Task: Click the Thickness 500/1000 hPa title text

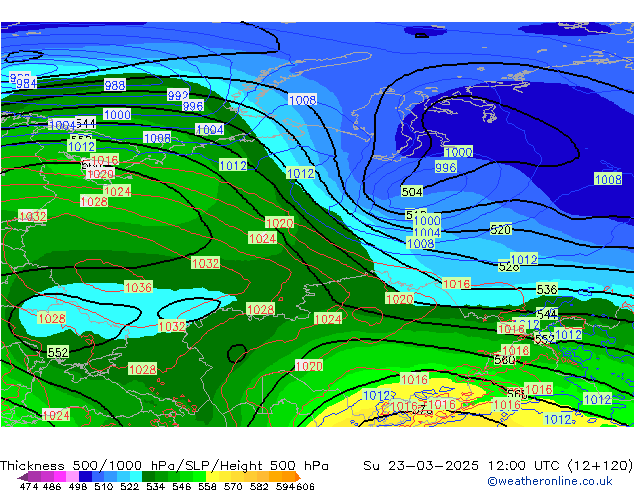Action: pyautogui.click(x=164, y=466)
